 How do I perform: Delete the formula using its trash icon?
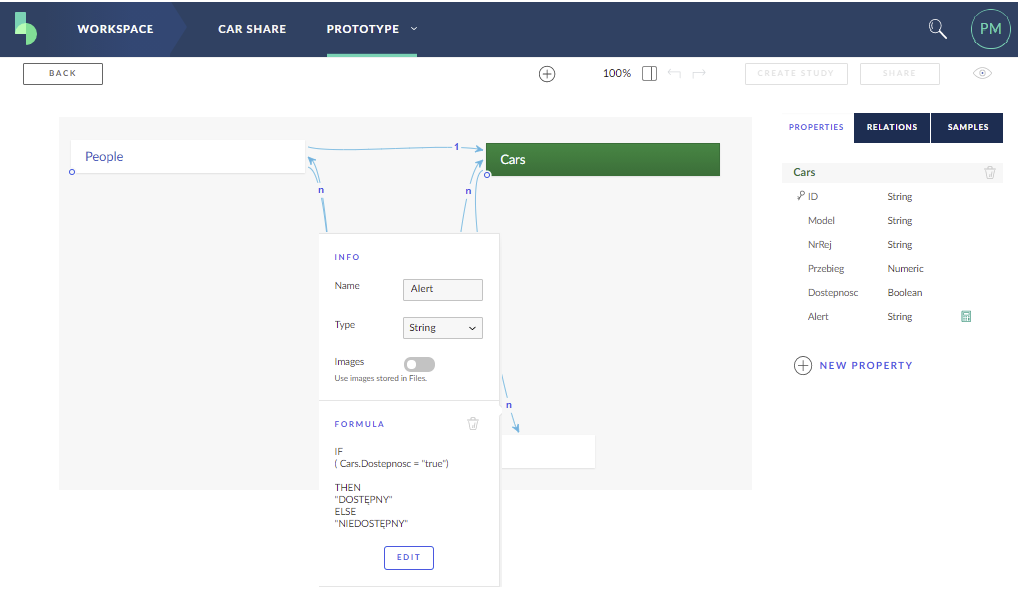[473, 424]
